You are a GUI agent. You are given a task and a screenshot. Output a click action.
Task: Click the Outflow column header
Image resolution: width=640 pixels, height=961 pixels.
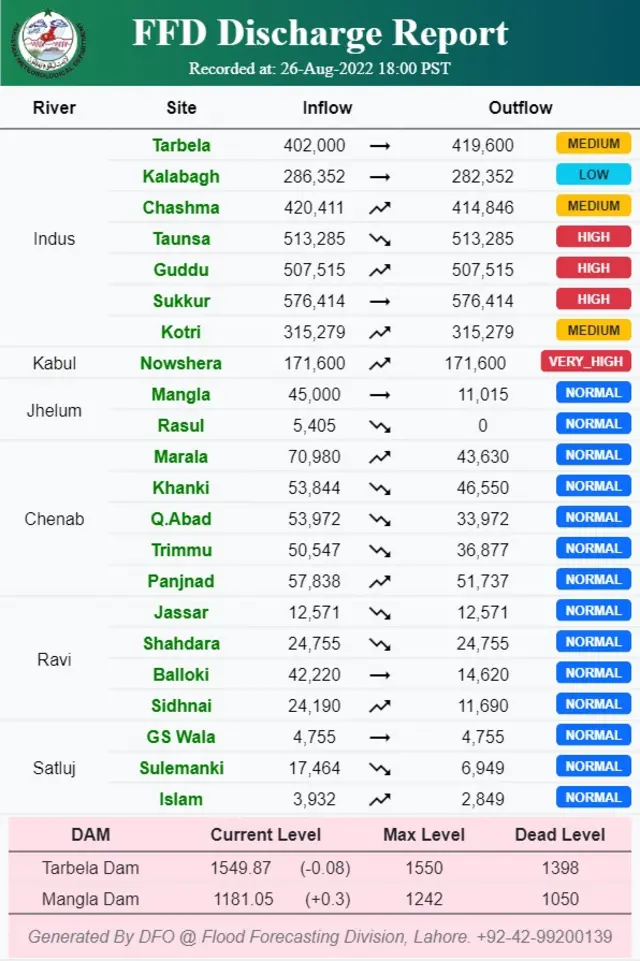click(520, 108)
